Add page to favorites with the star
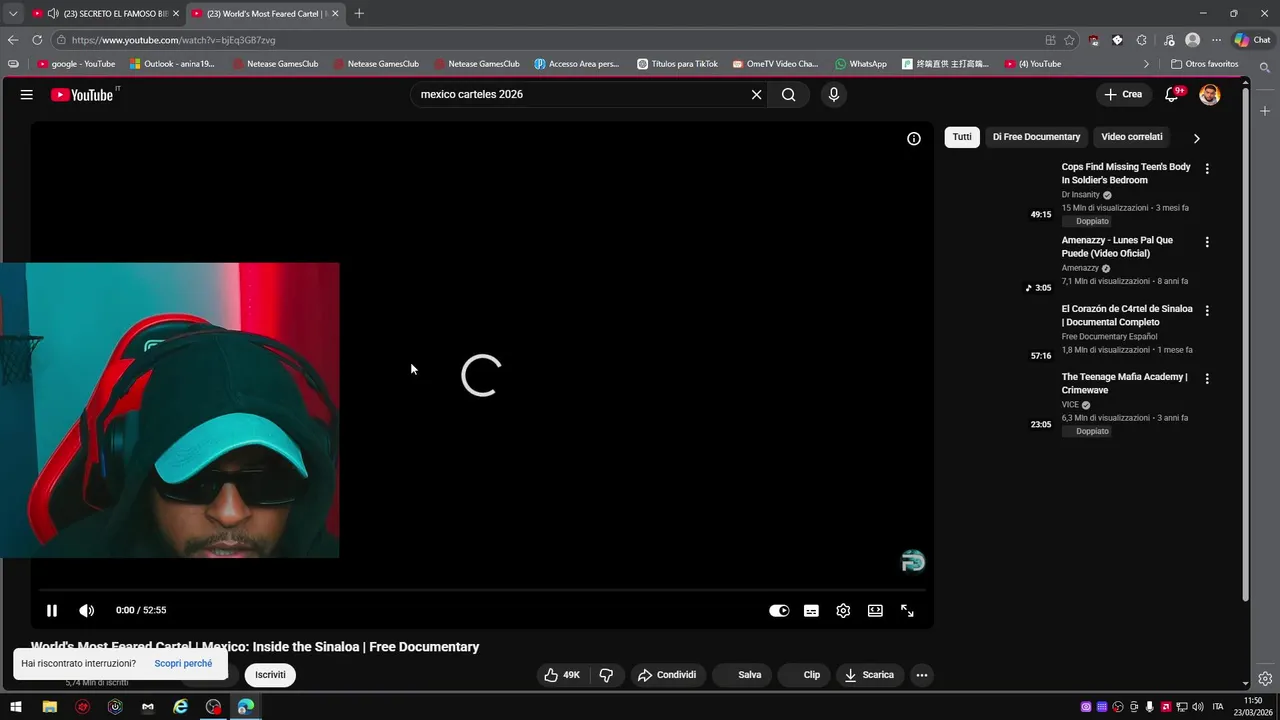This screenshot has height=720, width=1280. point(1069,40)
